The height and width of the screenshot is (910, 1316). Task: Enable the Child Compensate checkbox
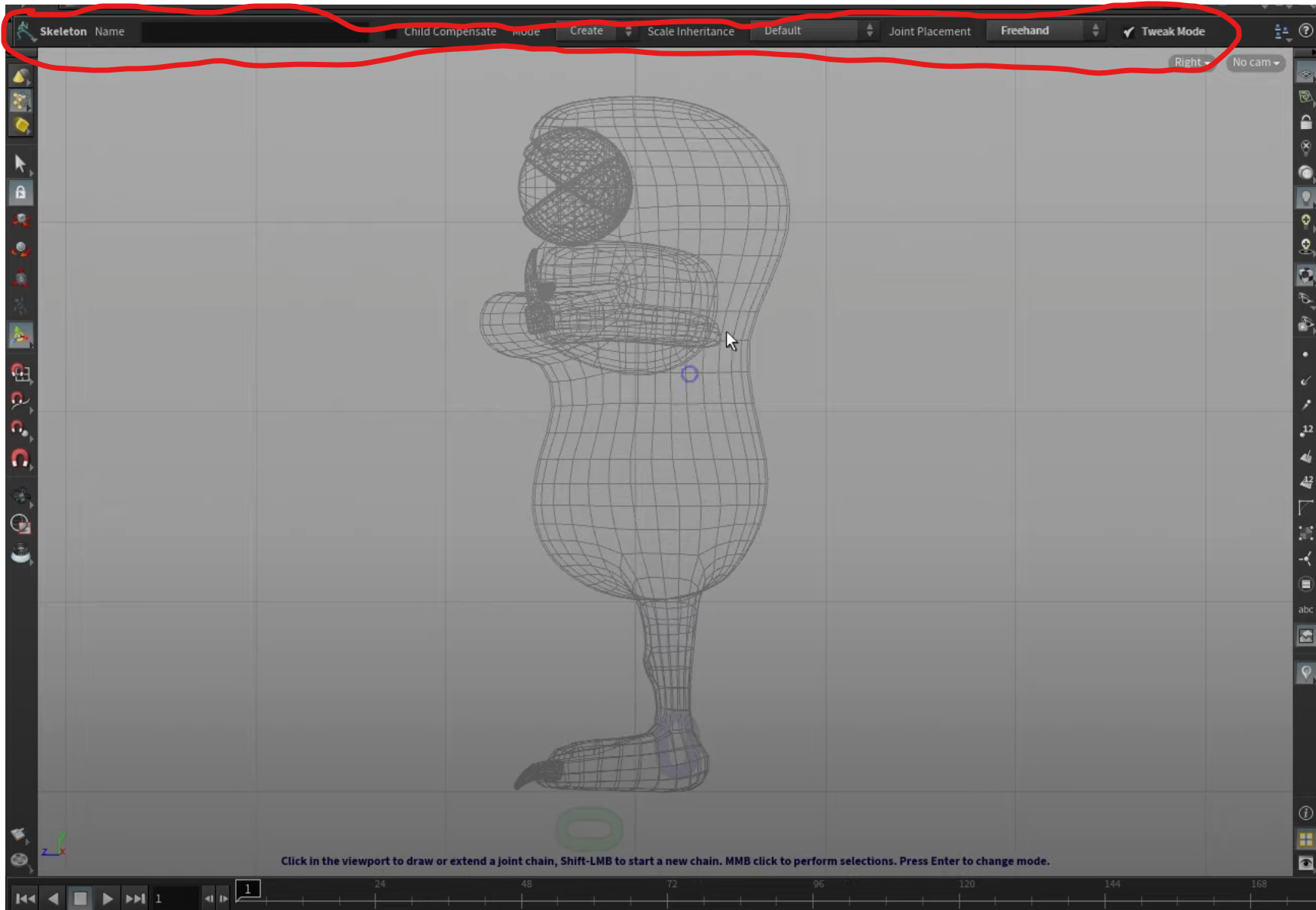click(391, 31)
